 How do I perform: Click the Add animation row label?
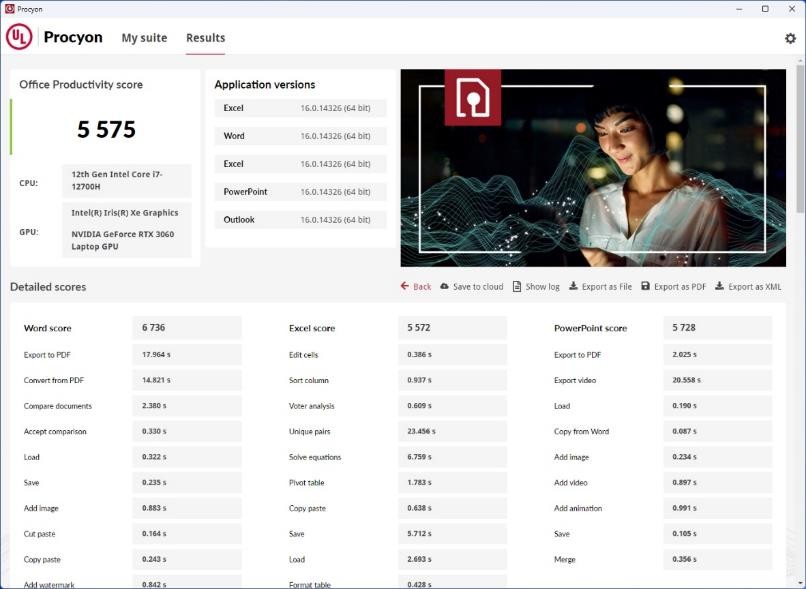tap(578, 508)
